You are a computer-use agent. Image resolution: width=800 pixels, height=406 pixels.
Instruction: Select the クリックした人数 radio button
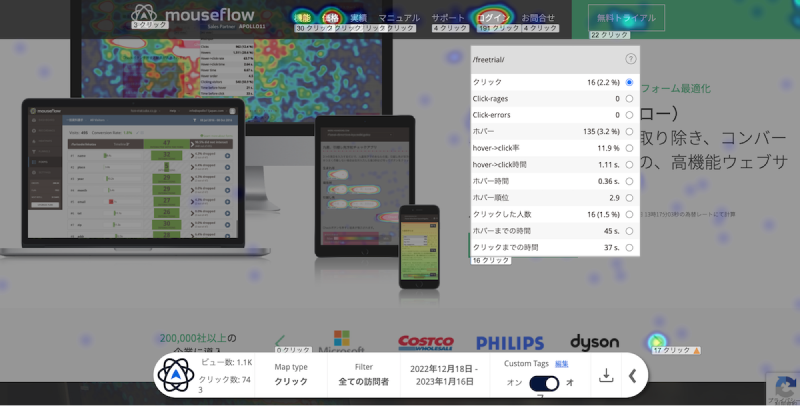(629, 214)
